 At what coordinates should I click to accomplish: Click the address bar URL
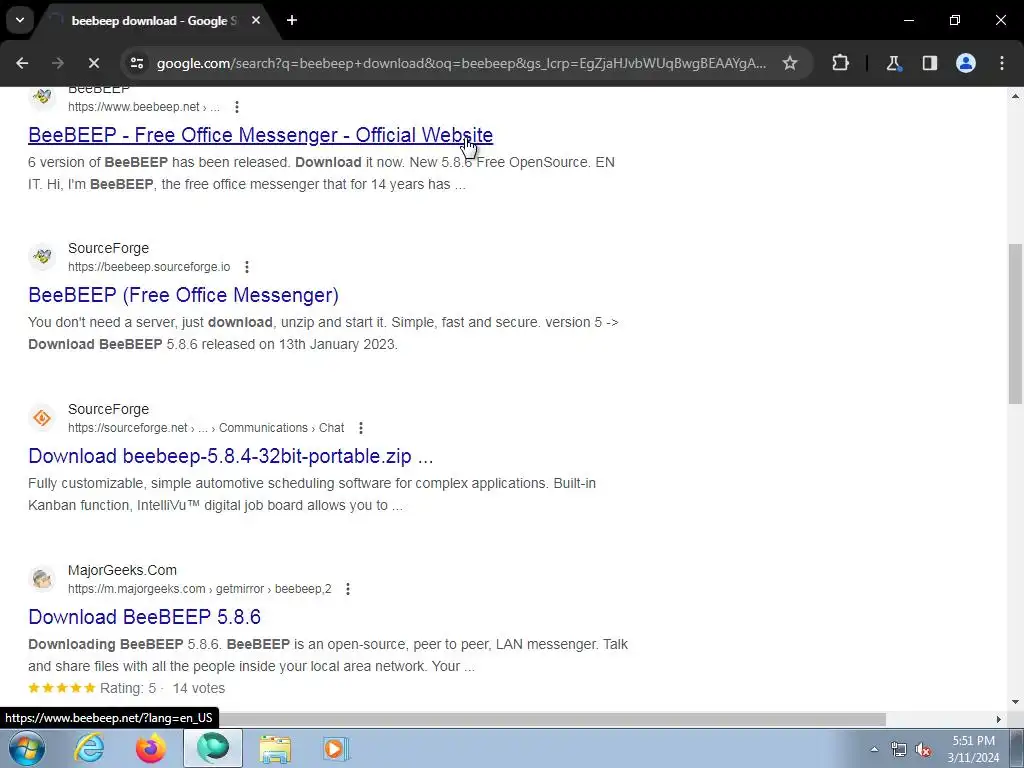click(461, 63)
